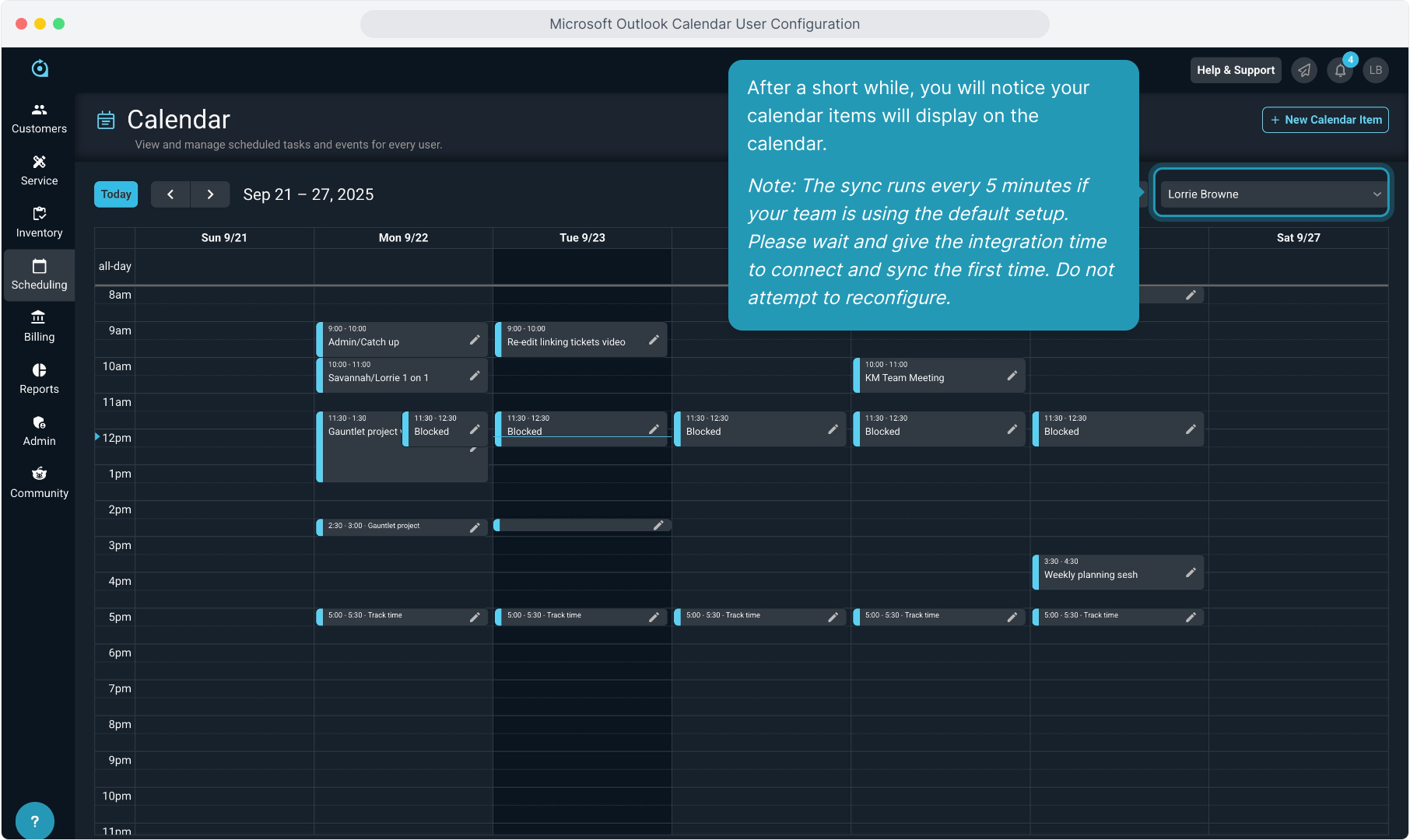Open the Customers menu item

(39, 118)
